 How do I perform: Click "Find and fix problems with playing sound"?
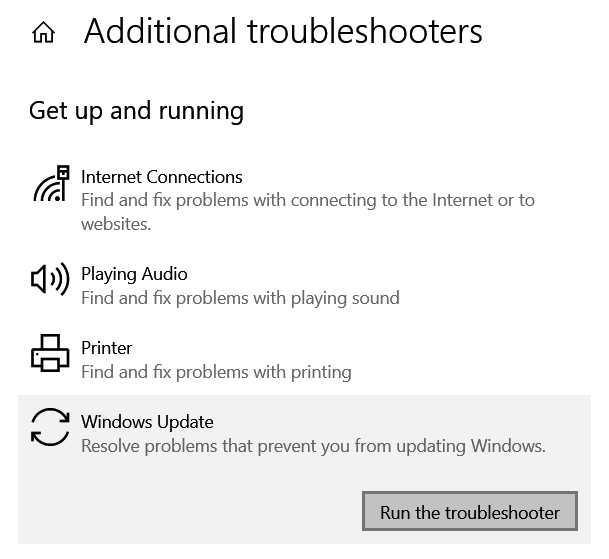240,298
